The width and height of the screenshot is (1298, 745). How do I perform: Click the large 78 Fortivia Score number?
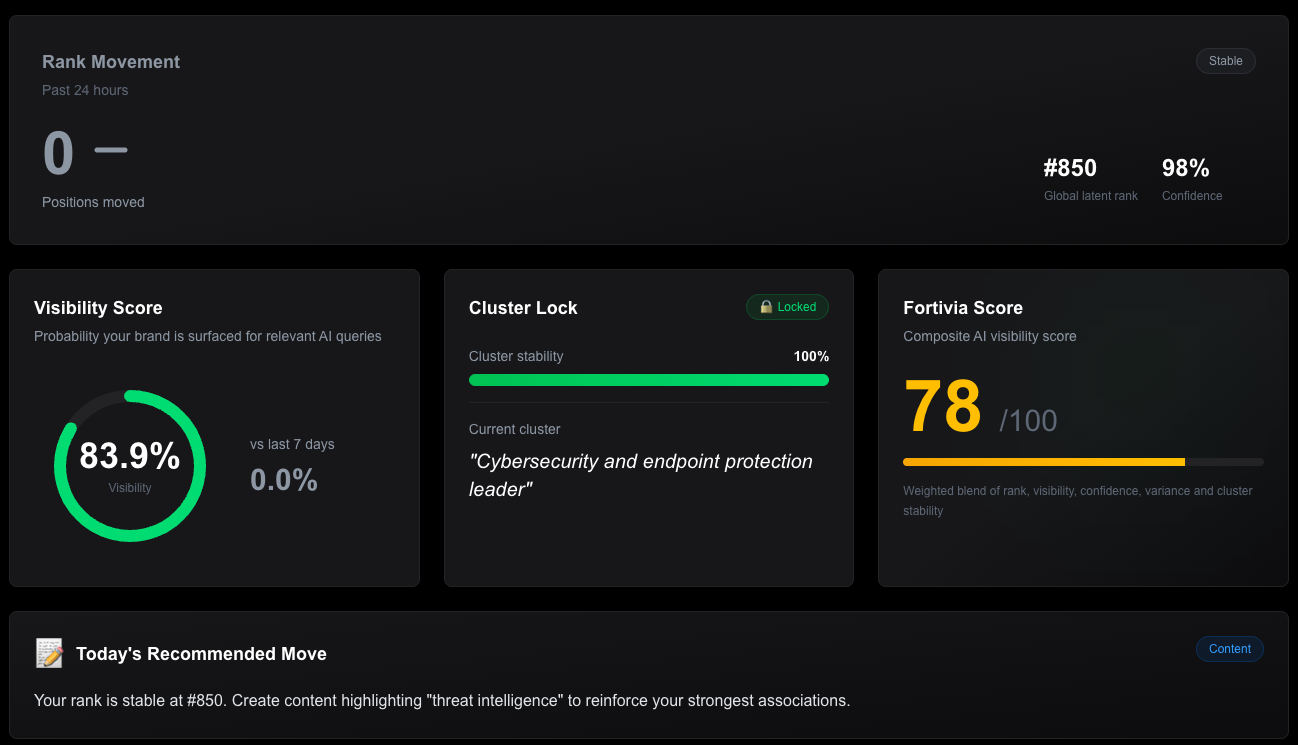coord(942,405)
